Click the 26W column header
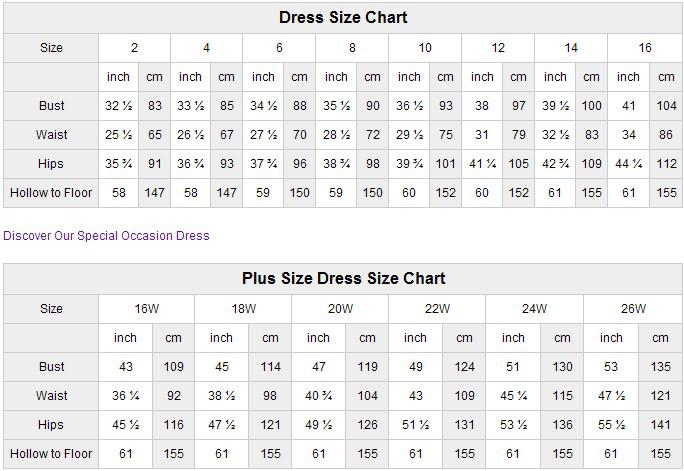This screenshot has height=471, width=684. pos(633,309)
